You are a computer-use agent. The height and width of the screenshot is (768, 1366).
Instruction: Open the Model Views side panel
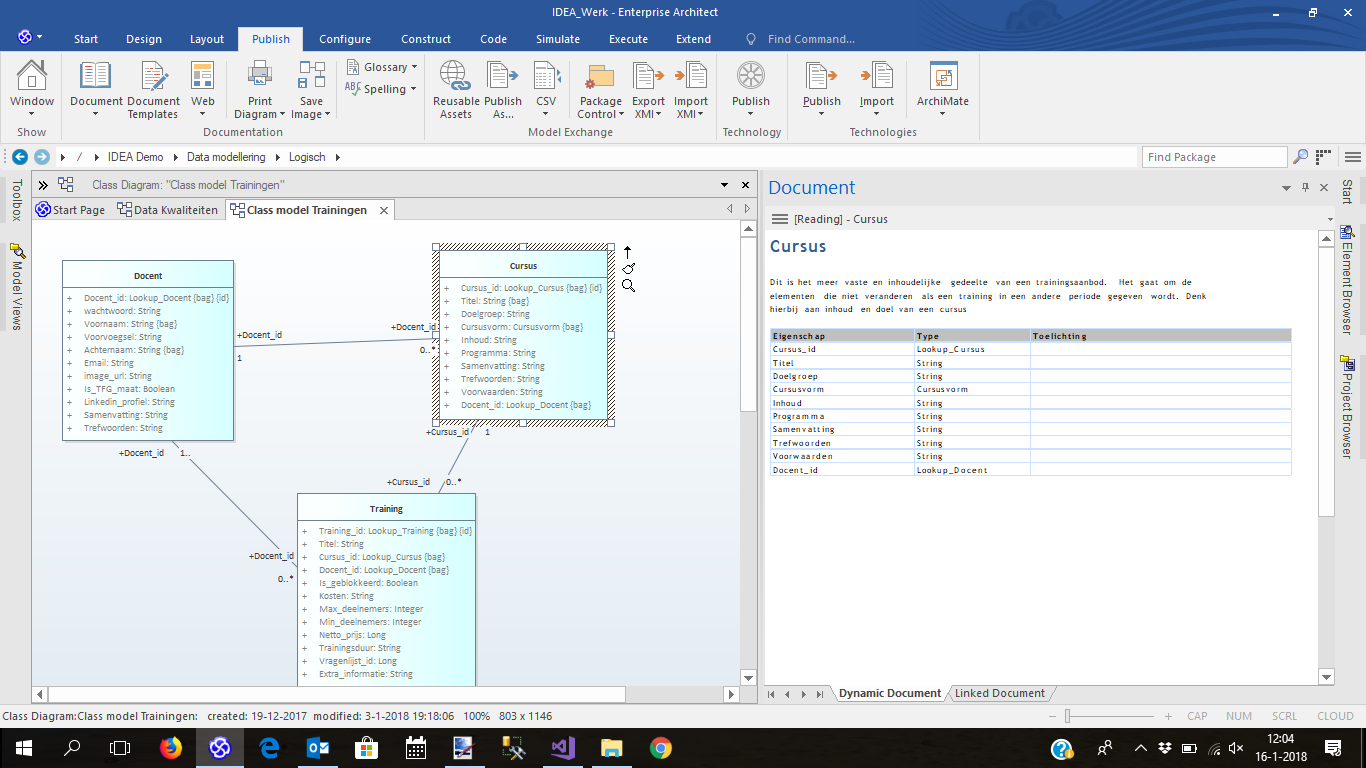coord(16,287)
